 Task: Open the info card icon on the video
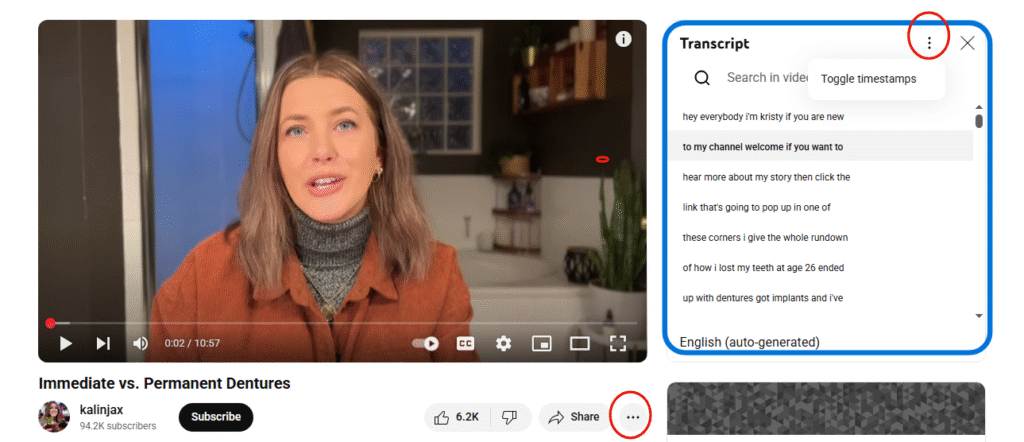click(624, 39)
